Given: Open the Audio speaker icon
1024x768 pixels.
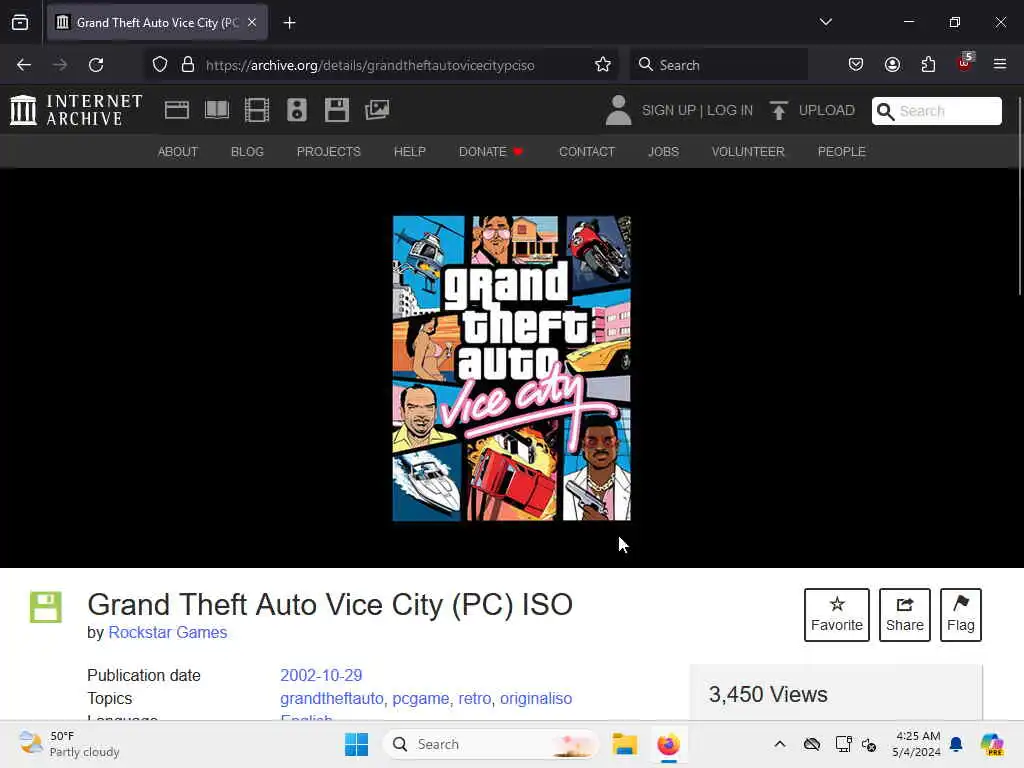Looking at the screenshot, I should 296,110.
